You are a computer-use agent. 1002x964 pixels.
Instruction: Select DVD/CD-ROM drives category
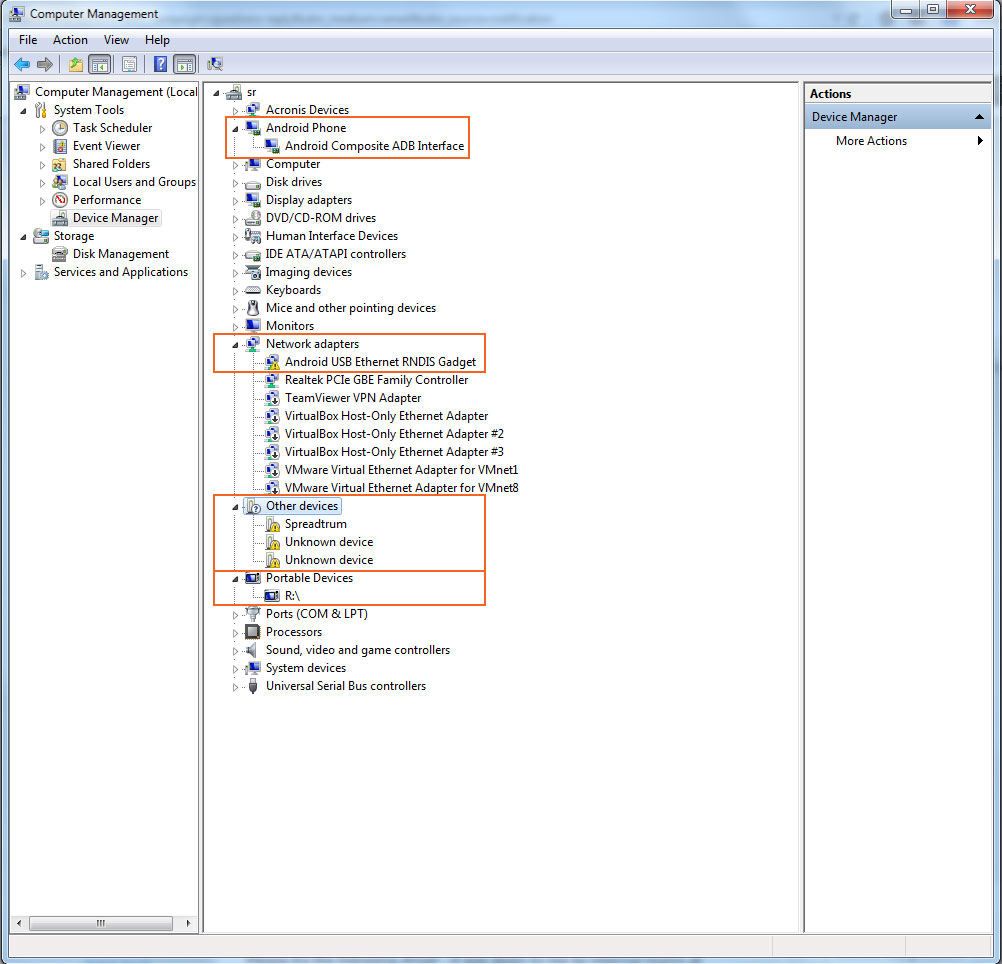click(x=321, y=218)
